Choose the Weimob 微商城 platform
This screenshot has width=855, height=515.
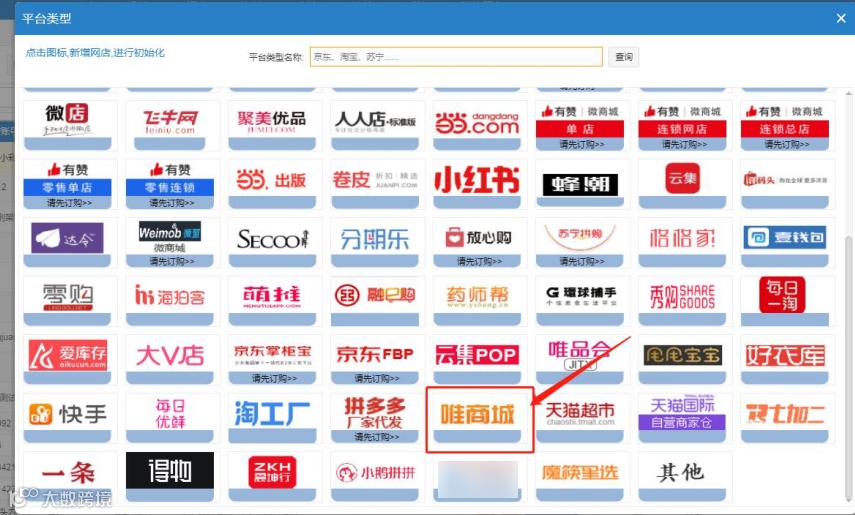click(x=170, y=242)
